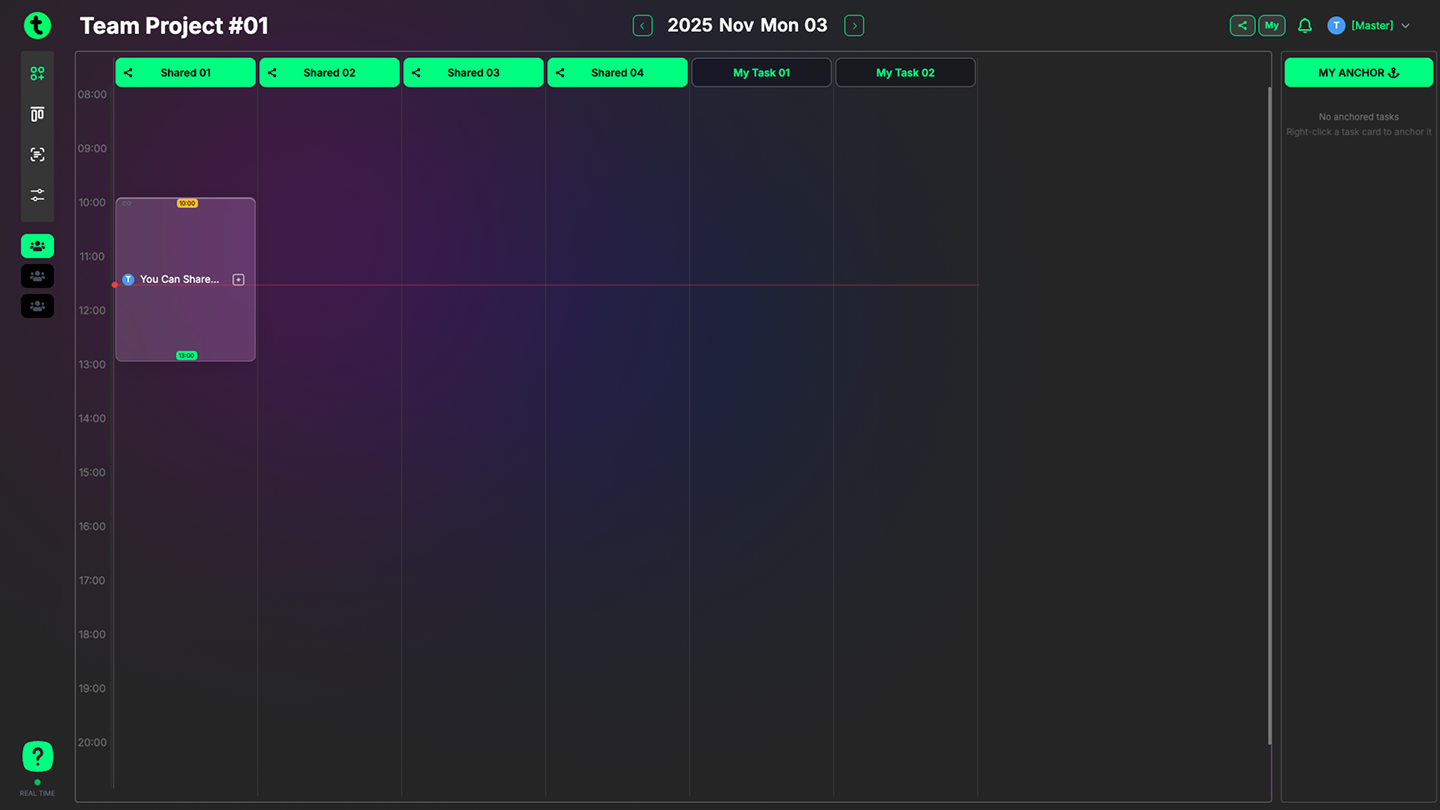Click the MY ANCHOR button
1440x810 pixels.
[x=1358, y=73]
